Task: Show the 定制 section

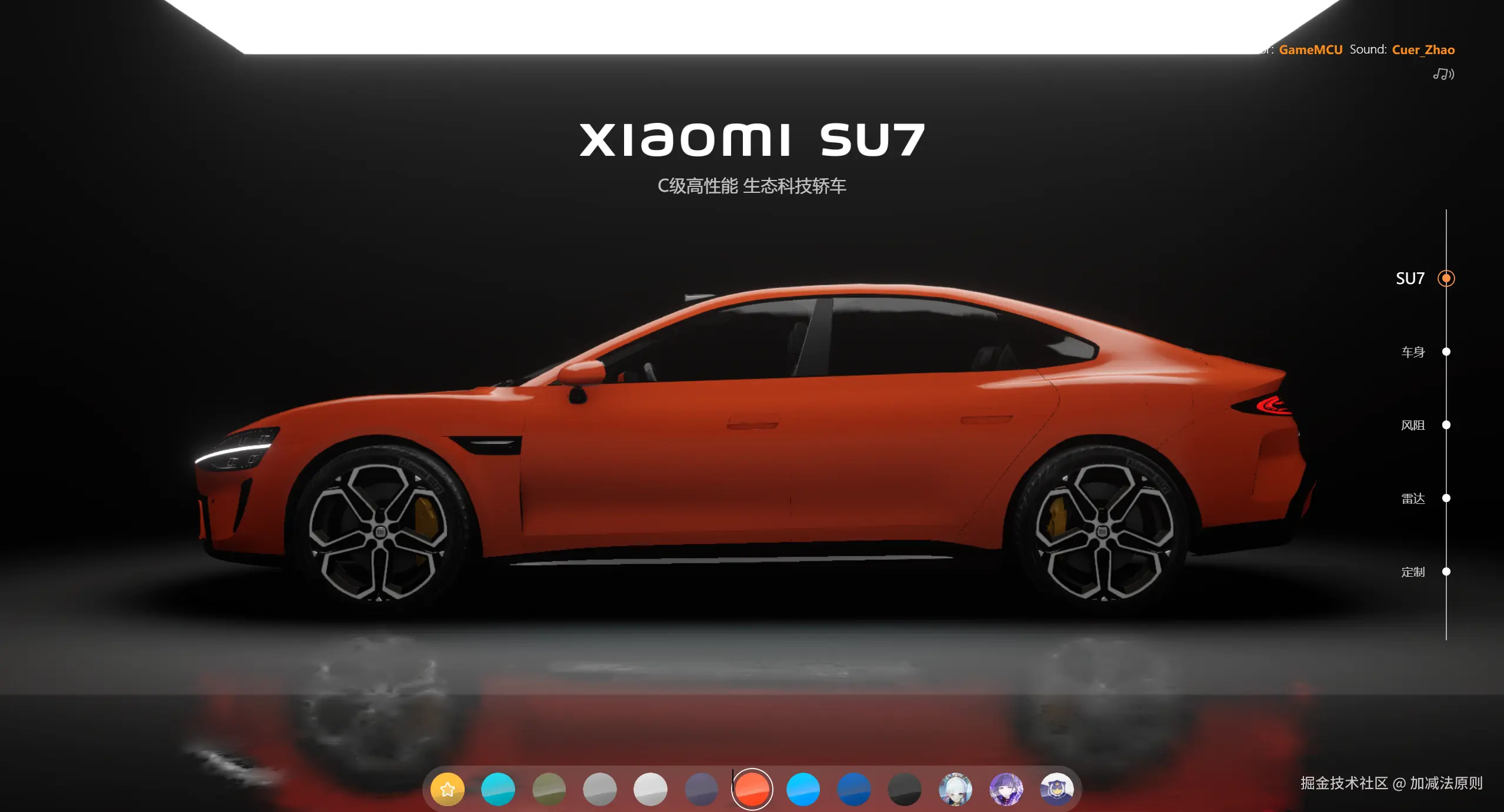Action: click(1426, 572)
